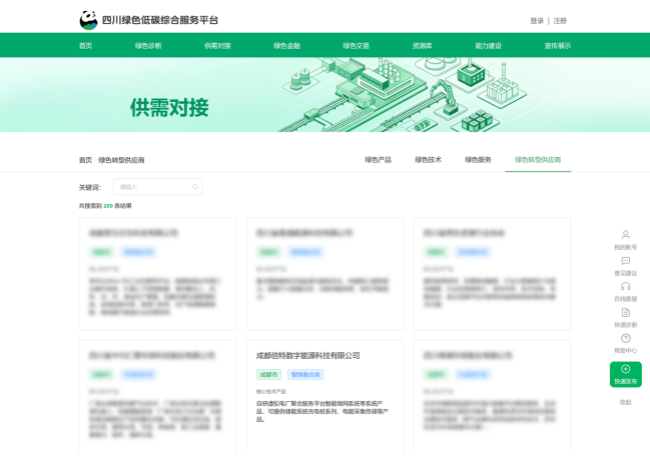650x459 pixels.
Task: Click the 供需对接 banner heading
Action: (169, 108)
